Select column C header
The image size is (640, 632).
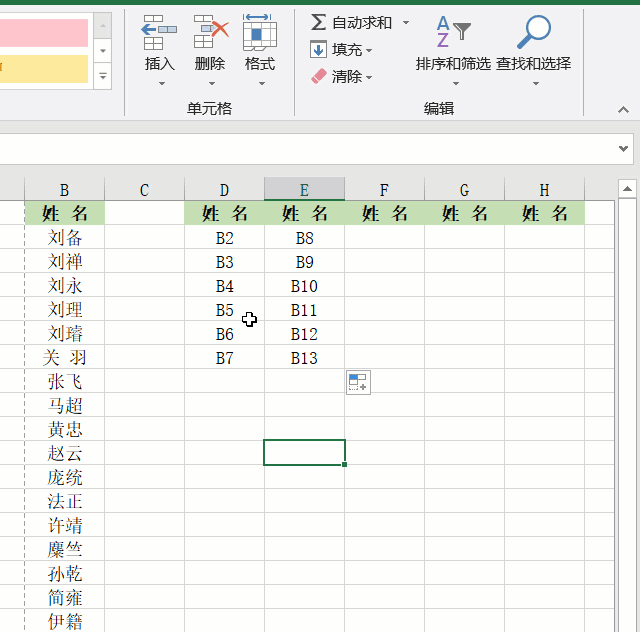pos(144,190)
